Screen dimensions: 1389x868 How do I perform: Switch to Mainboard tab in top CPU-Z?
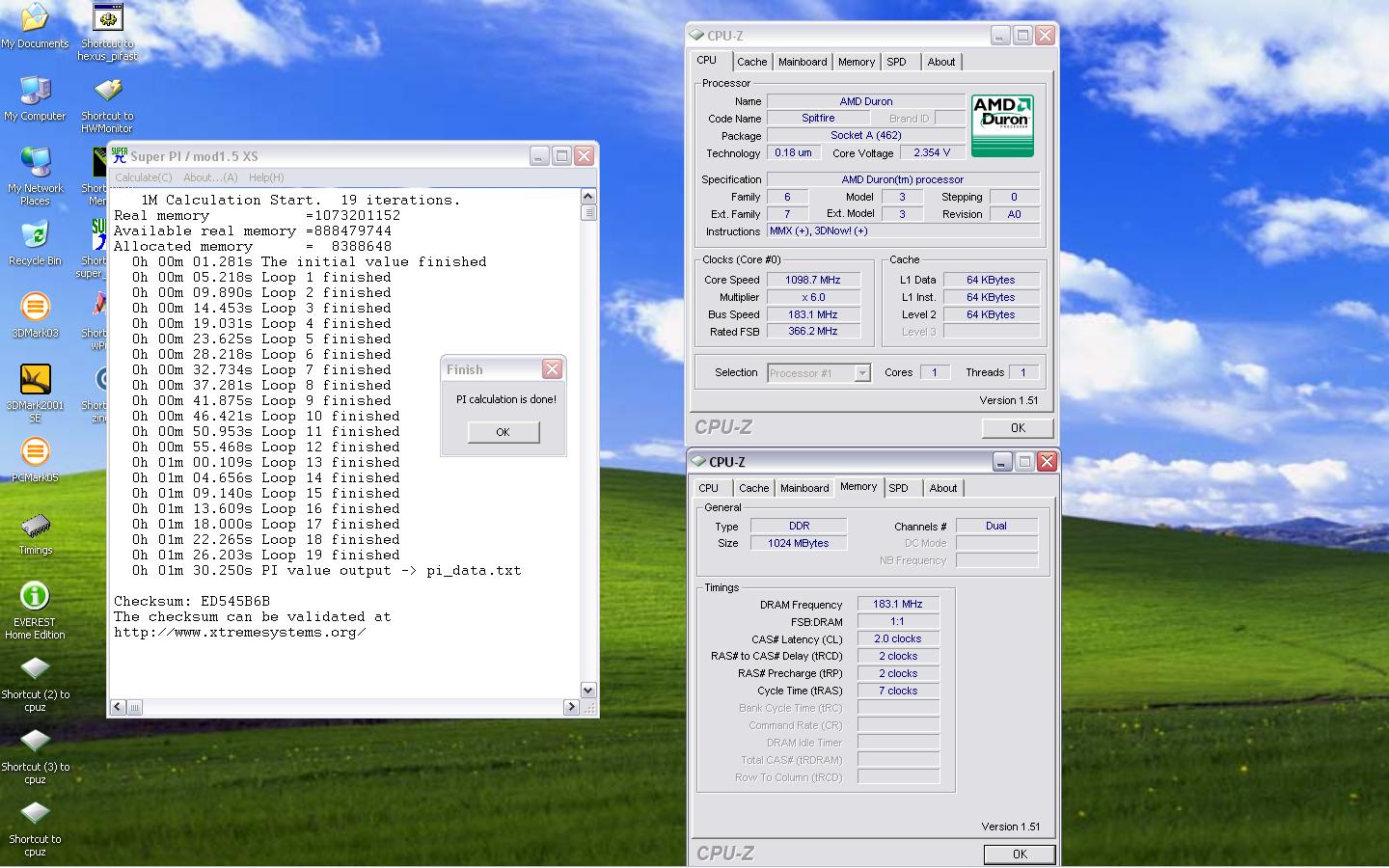803,62
